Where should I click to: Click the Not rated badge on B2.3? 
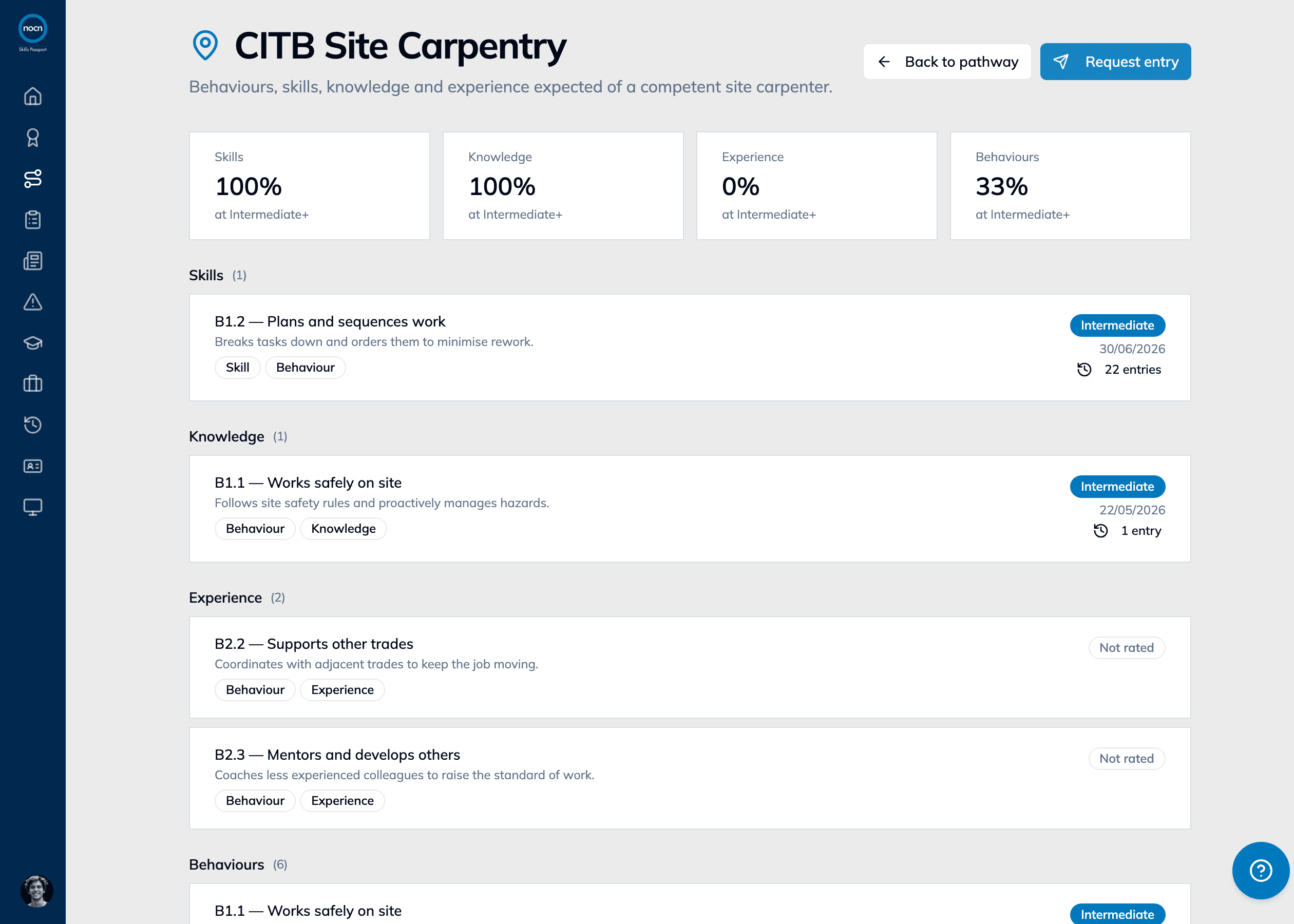click(x=1126, y=758)
